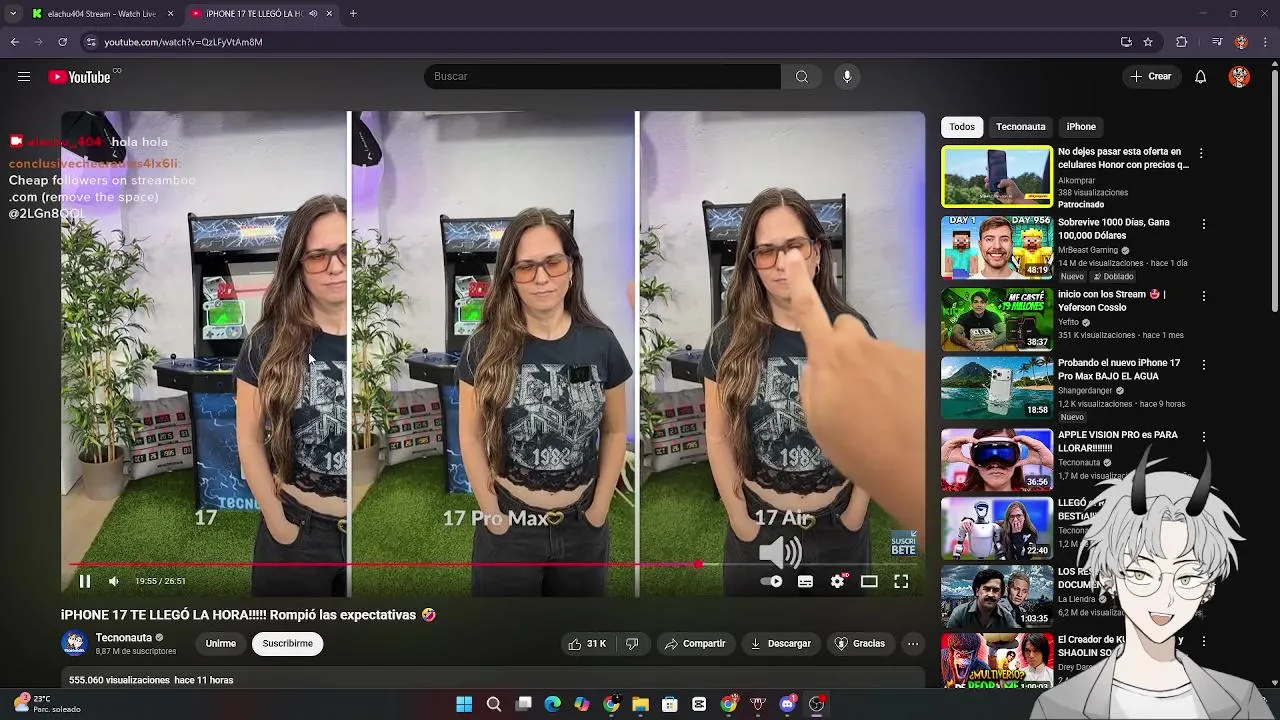Viewport: 1280px width, 720px height.
Task: Select the Tecnonauta filter chip
Action: [x=1020, y=127]
